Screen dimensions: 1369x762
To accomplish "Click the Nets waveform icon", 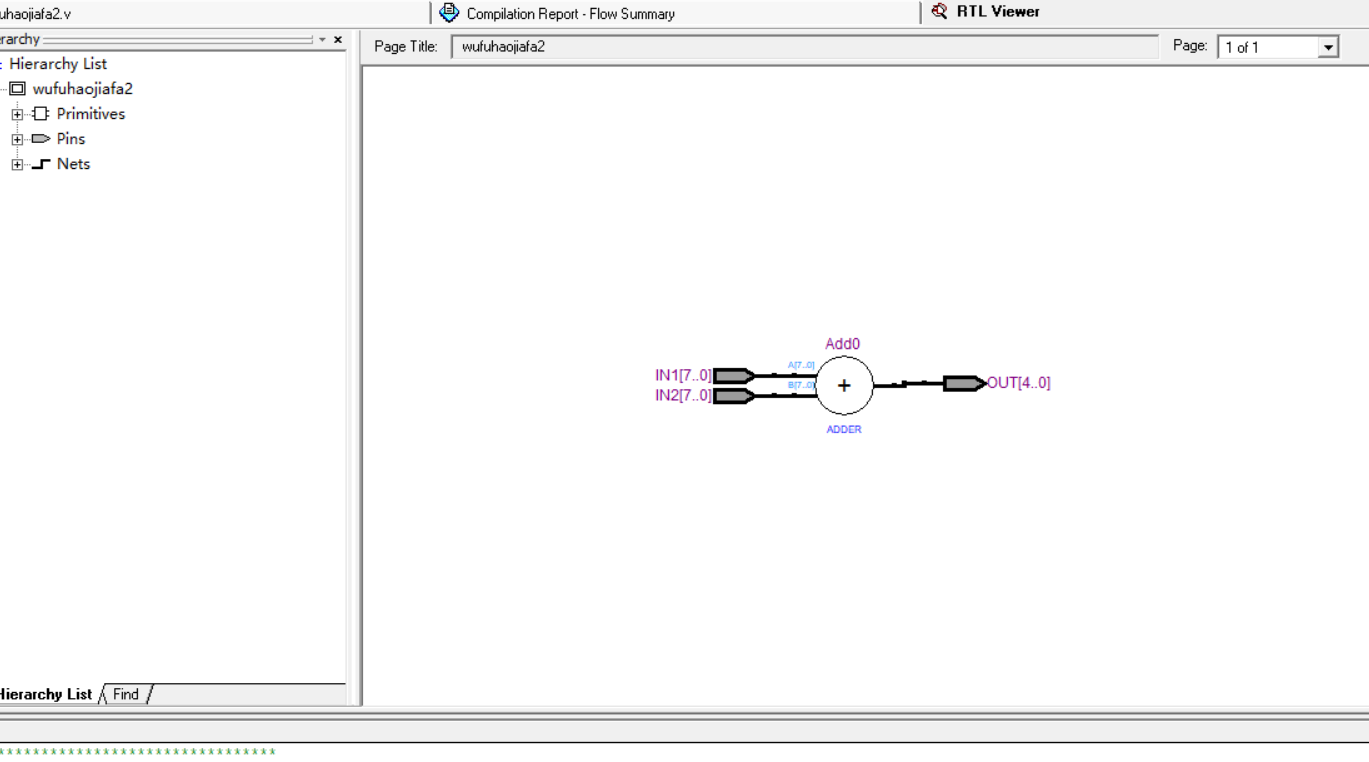I will click(x=40, y=164).
